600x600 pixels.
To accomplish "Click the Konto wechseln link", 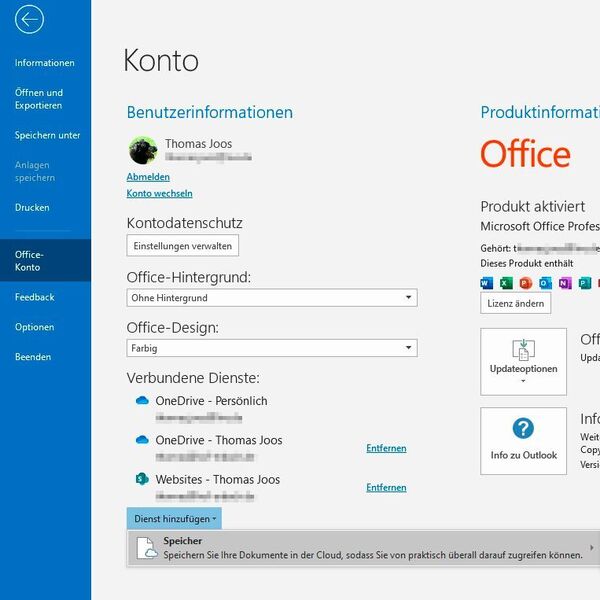I will 160,193.
